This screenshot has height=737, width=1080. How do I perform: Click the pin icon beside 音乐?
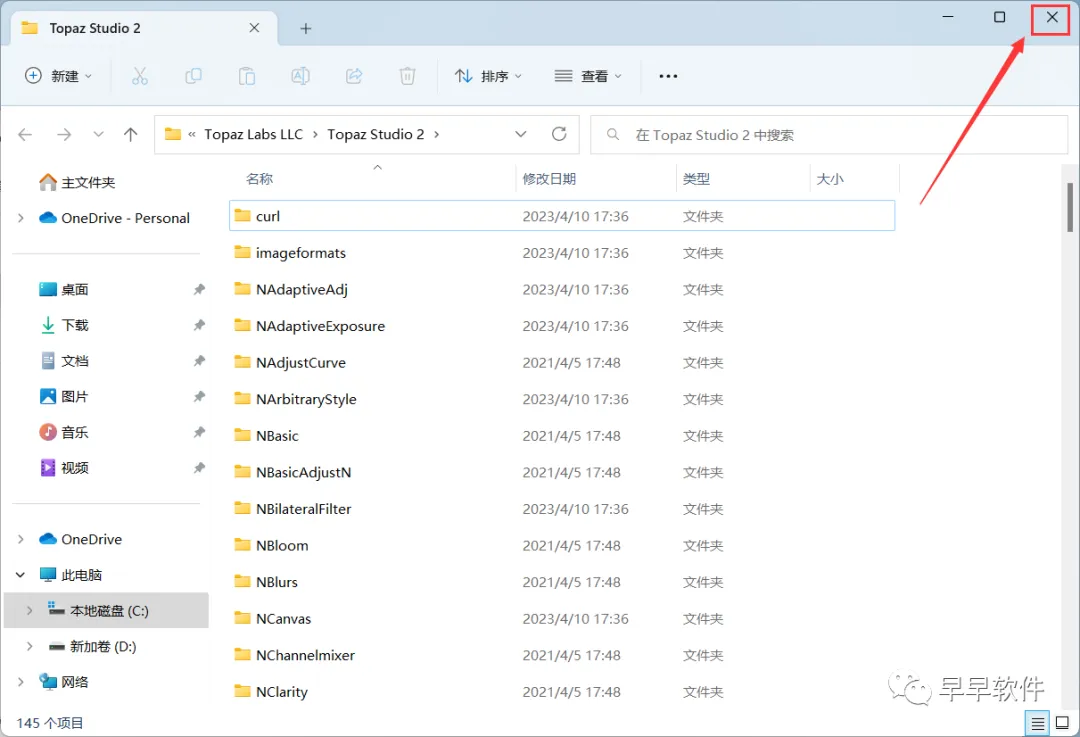pos(199,433)
